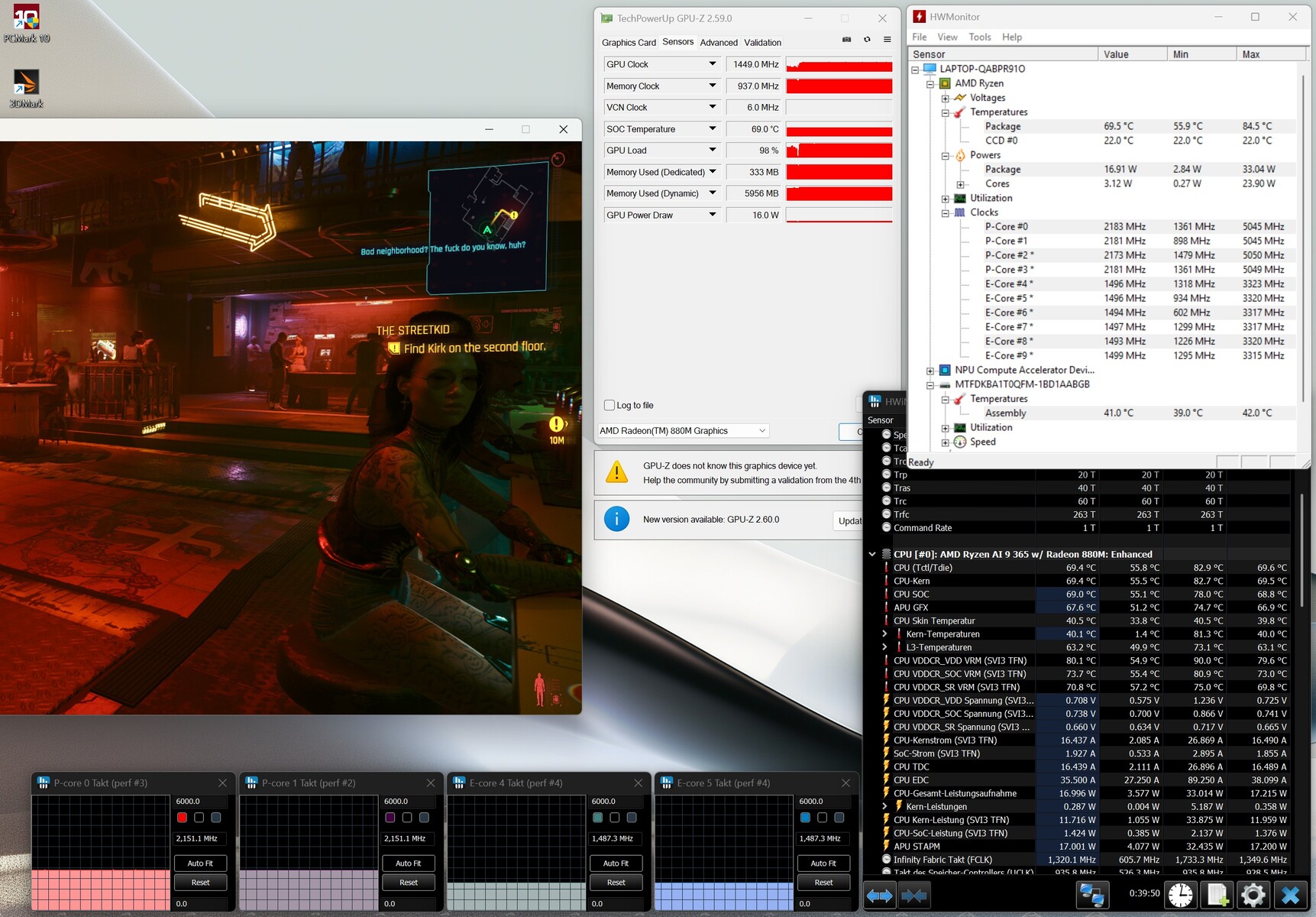This screenshot has height=917, width=1316.
Task: Click the HWMonitor vertical scrollbar
Action: pos(1302,238)
